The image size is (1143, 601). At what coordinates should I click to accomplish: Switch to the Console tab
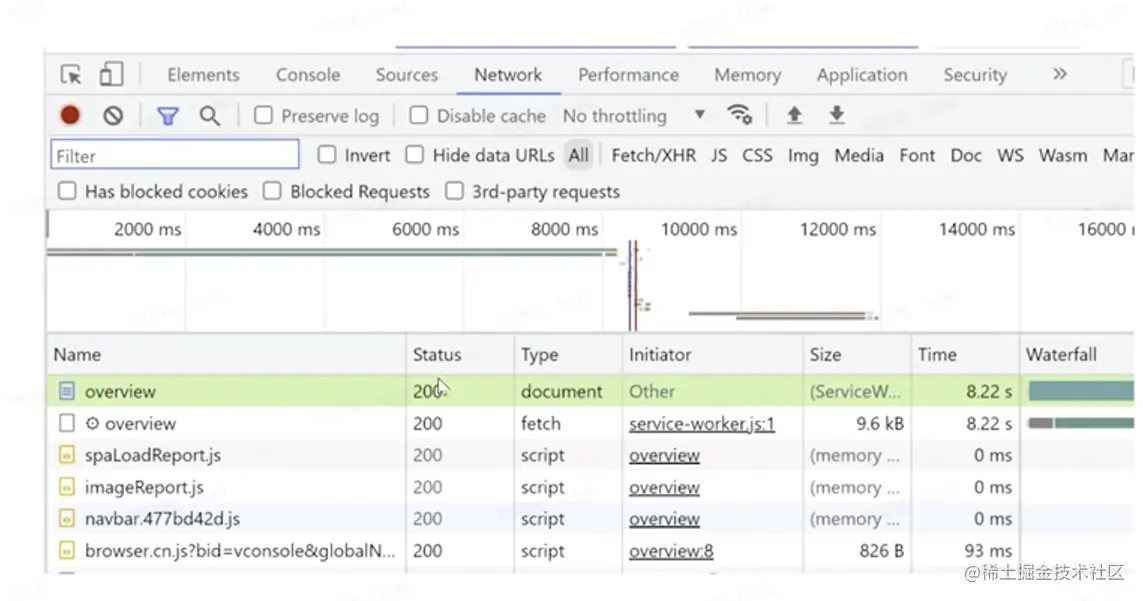click(308, 75)
